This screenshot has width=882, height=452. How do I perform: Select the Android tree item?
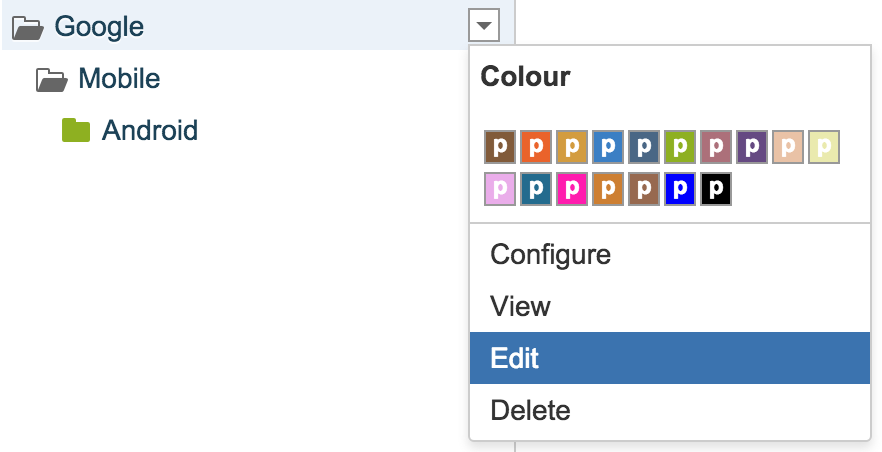pyautogui.click(x=149, y=130)
